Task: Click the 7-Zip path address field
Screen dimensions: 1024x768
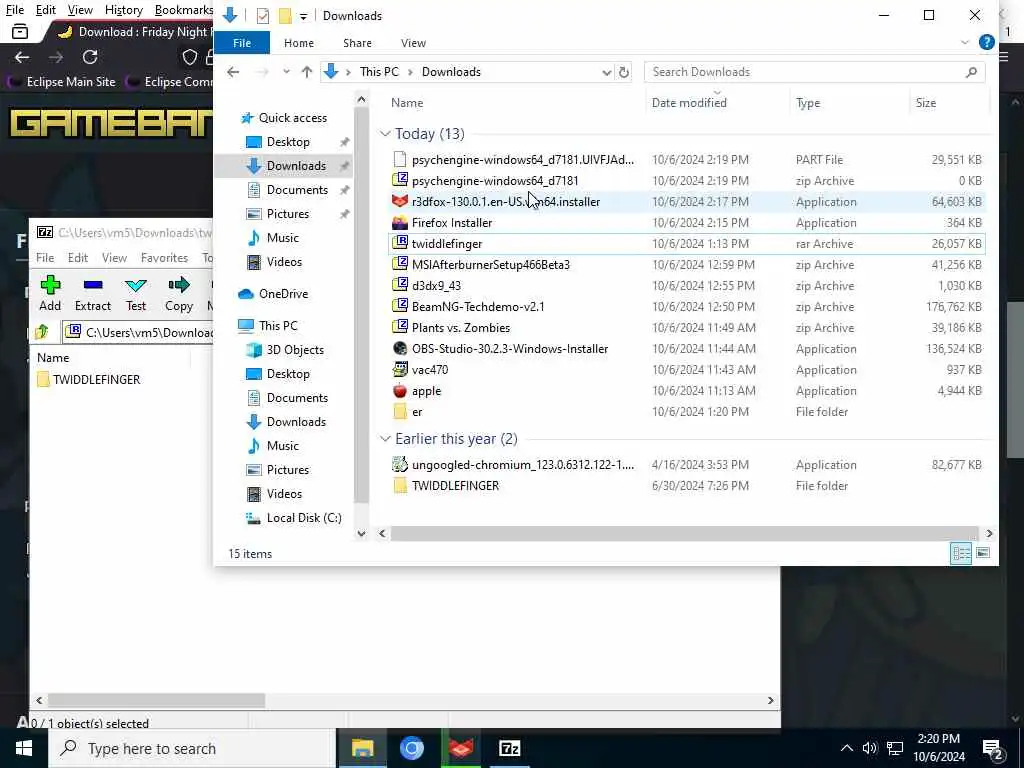Action: click(138, 332)
